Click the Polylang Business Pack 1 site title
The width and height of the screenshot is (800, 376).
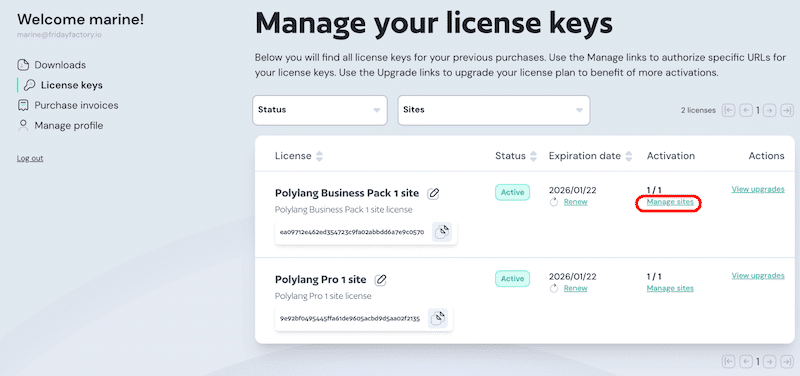pos(347,193)
